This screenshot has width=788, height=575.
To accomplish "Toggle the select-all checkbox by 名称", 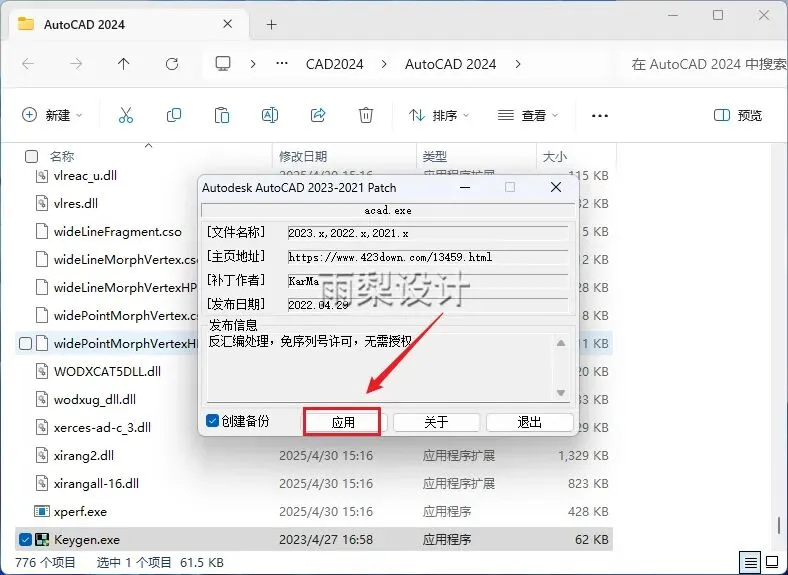I will tap(31, 157).
